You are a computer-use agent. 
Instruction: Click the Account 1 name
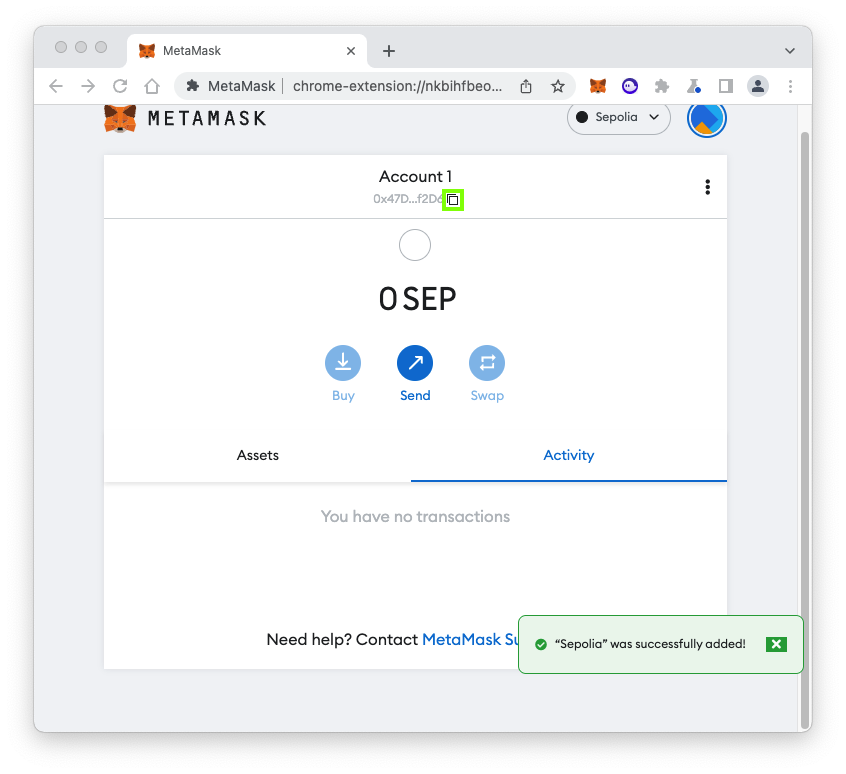[x=415, y=176]
